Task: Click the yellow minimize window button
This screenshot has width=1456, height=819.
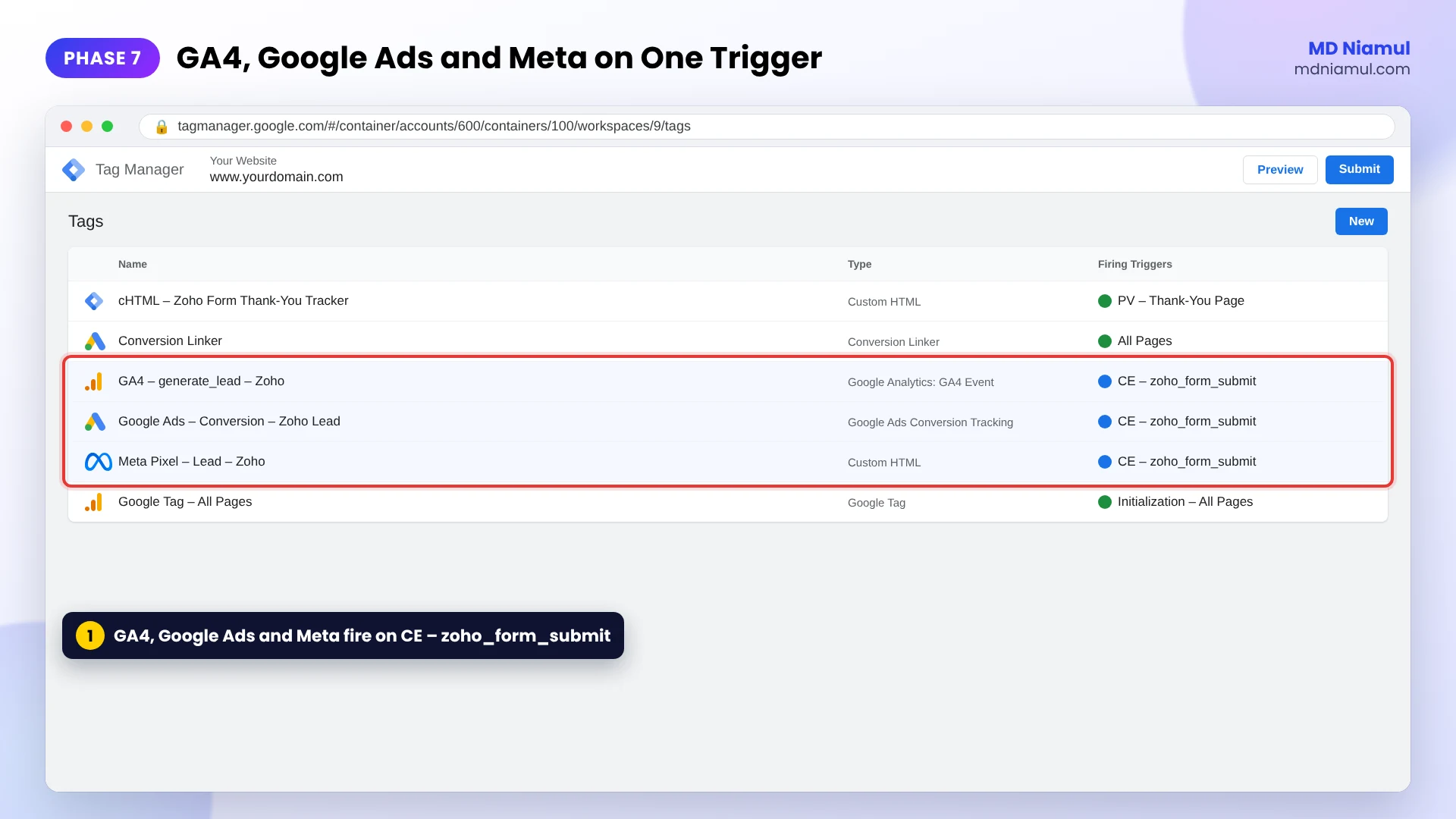Action: (86, 127)
